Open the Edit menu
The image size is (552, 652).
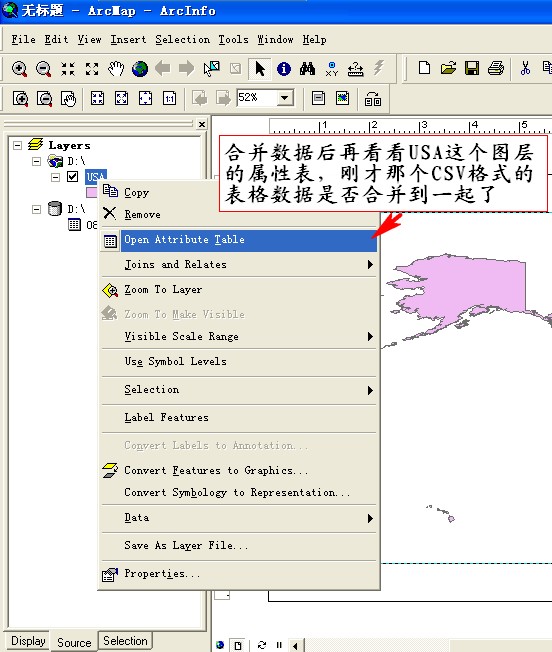coord(56,40)
